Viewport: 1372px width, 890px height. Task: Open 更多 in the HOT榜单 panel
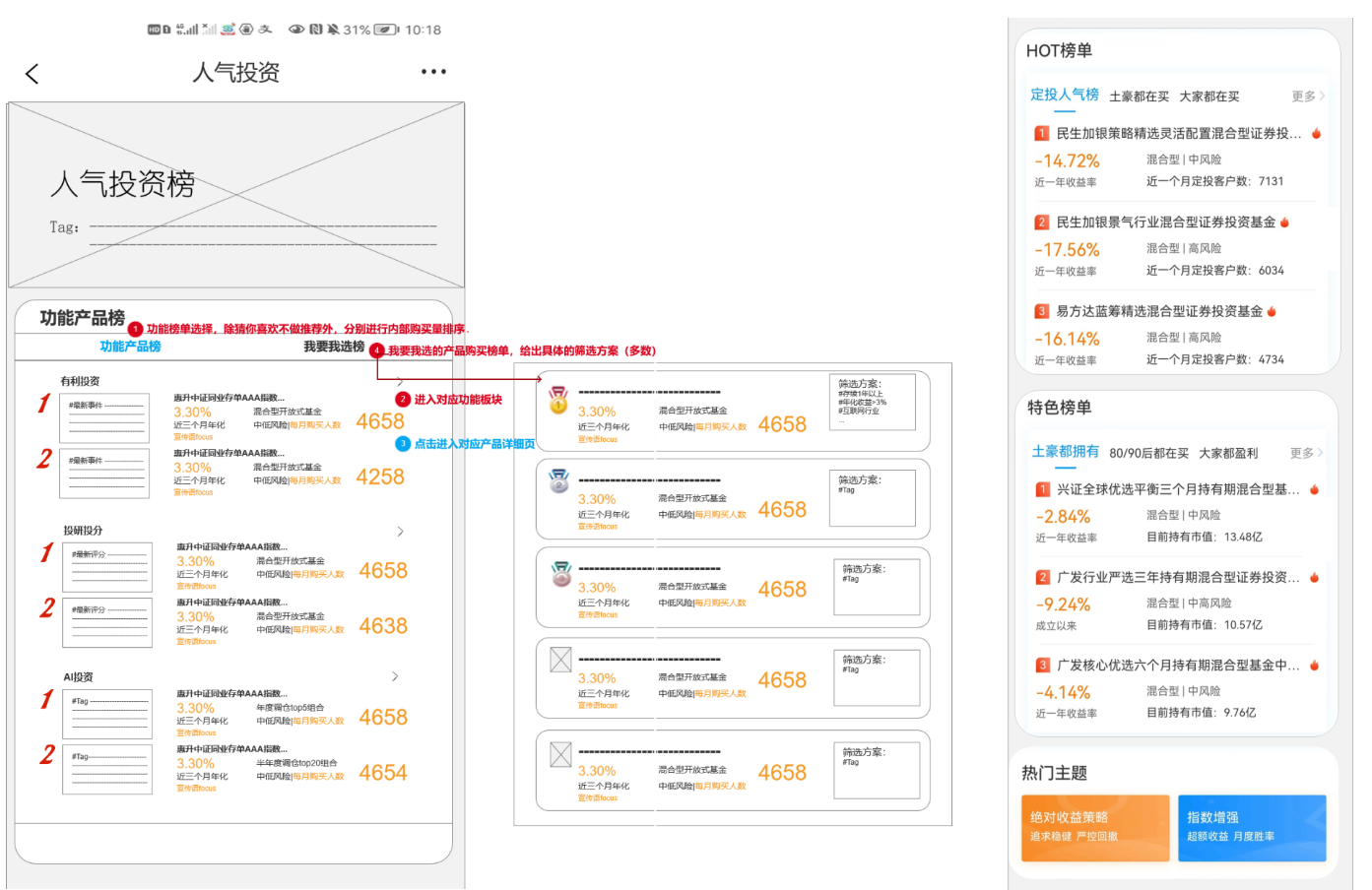coord(1308,96)
